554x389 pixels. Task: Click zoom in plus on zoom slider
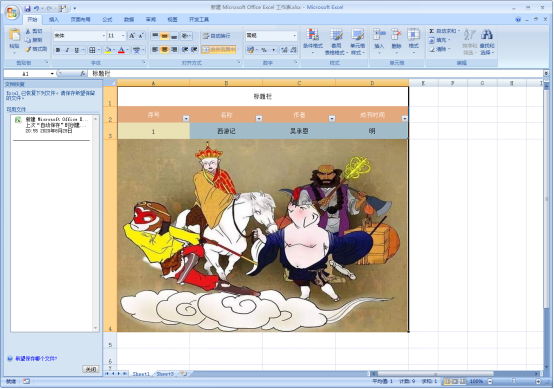point(538,382)
